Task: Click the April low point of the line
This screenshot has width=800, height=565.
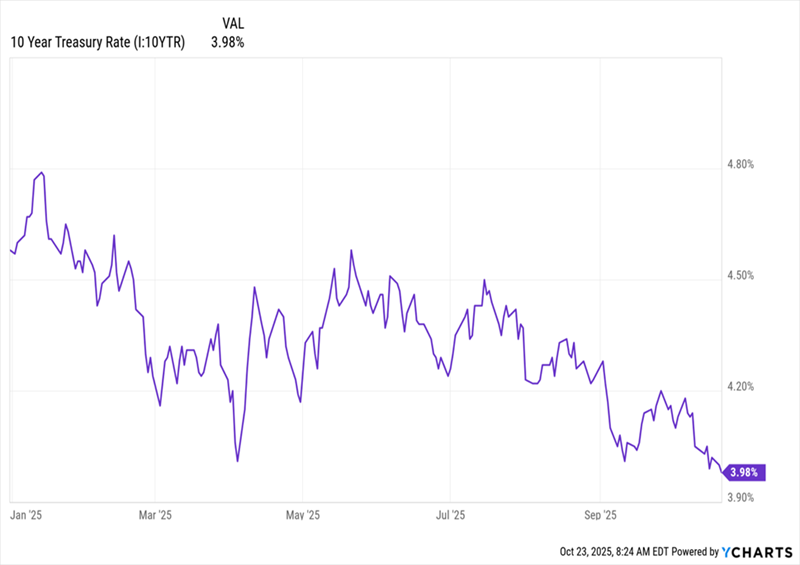Action: pyautogui.click(x=237, y=461)
